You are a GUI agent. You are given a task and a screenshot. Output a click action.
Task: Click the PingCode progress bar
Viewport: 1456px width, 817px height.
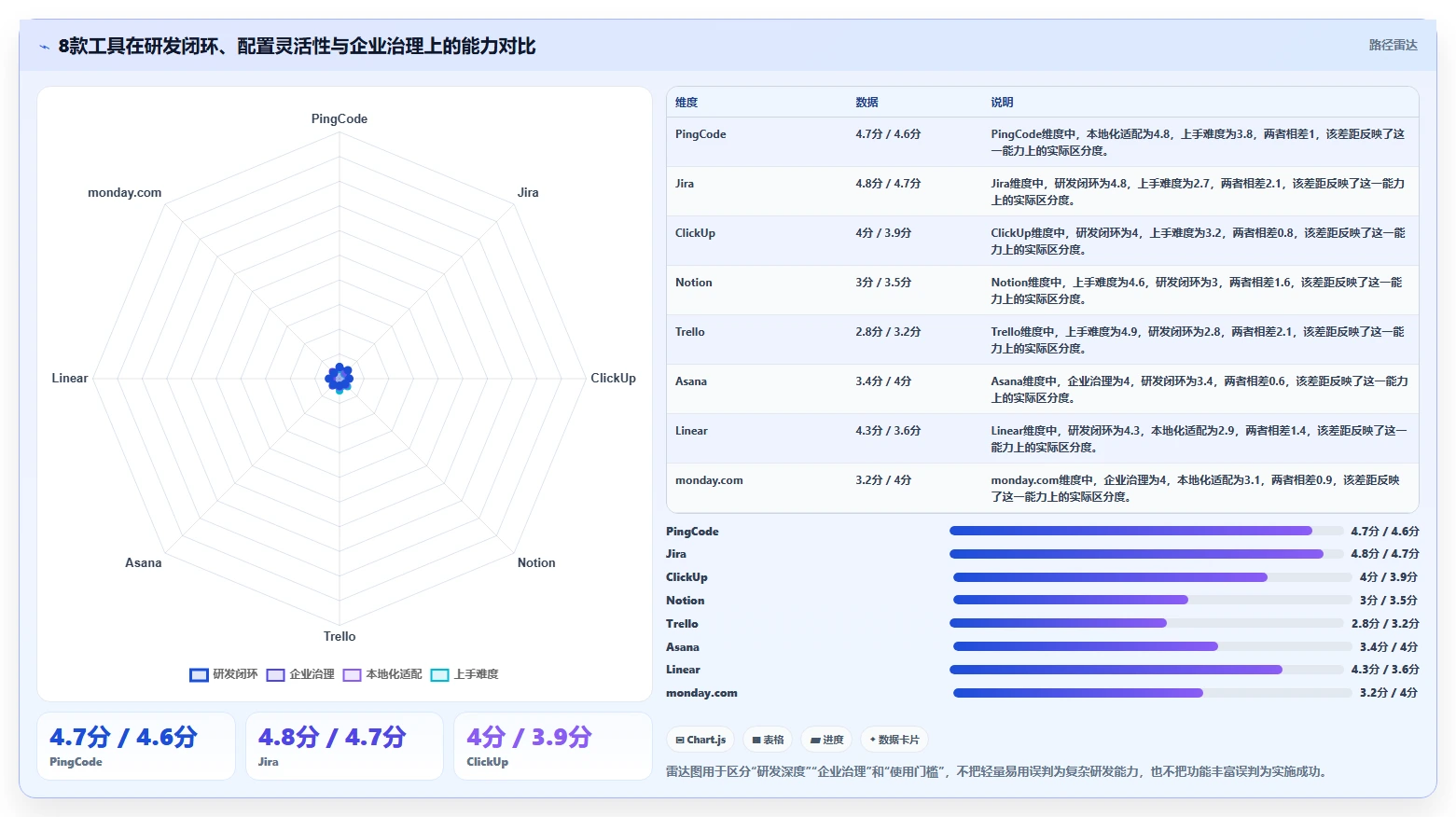[1146, 531]
